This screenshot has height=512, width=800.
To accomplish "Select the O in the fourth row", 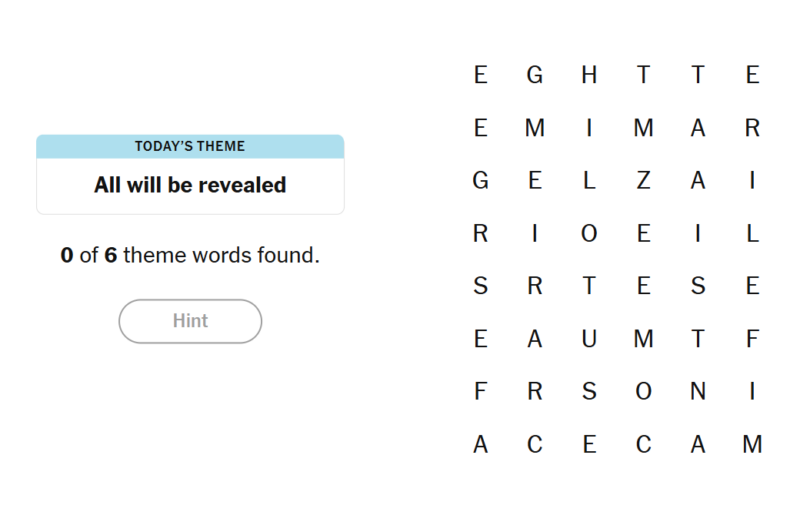I will 589,234.
